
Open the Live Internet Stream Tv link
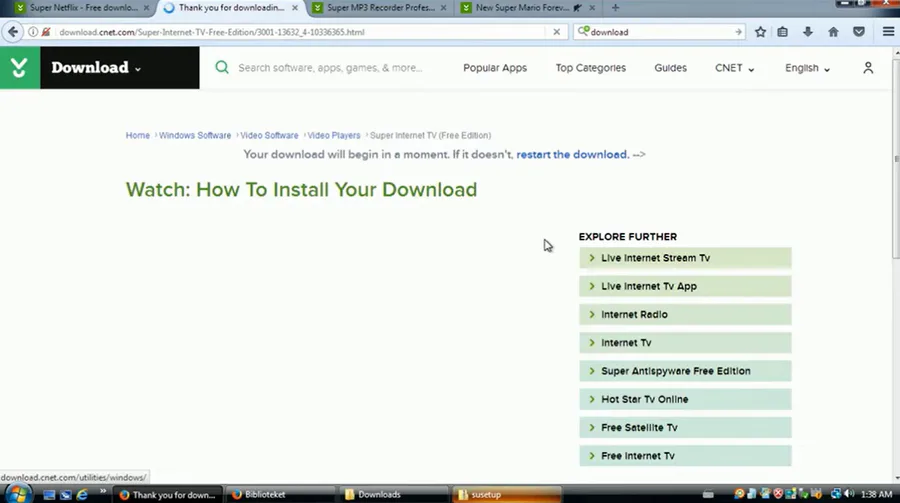[685, 258]
